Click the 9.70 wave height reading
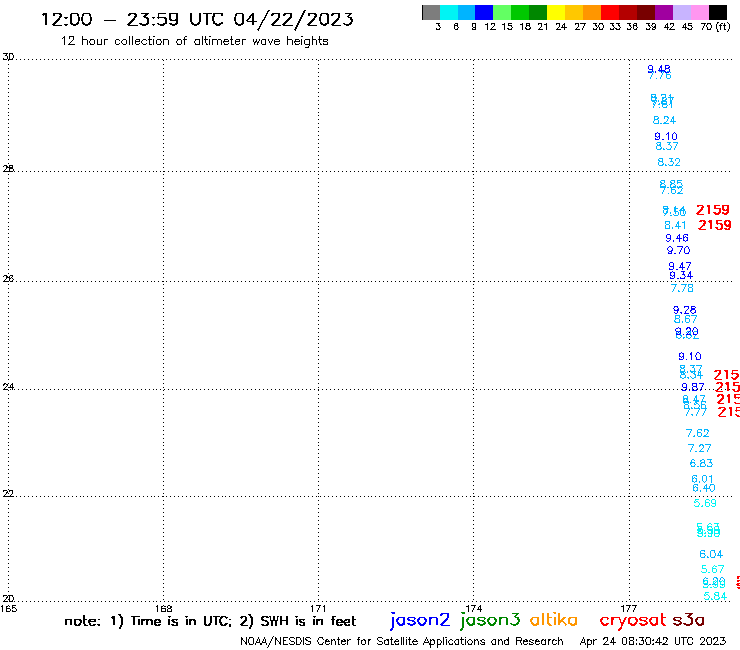 point(678,251)
